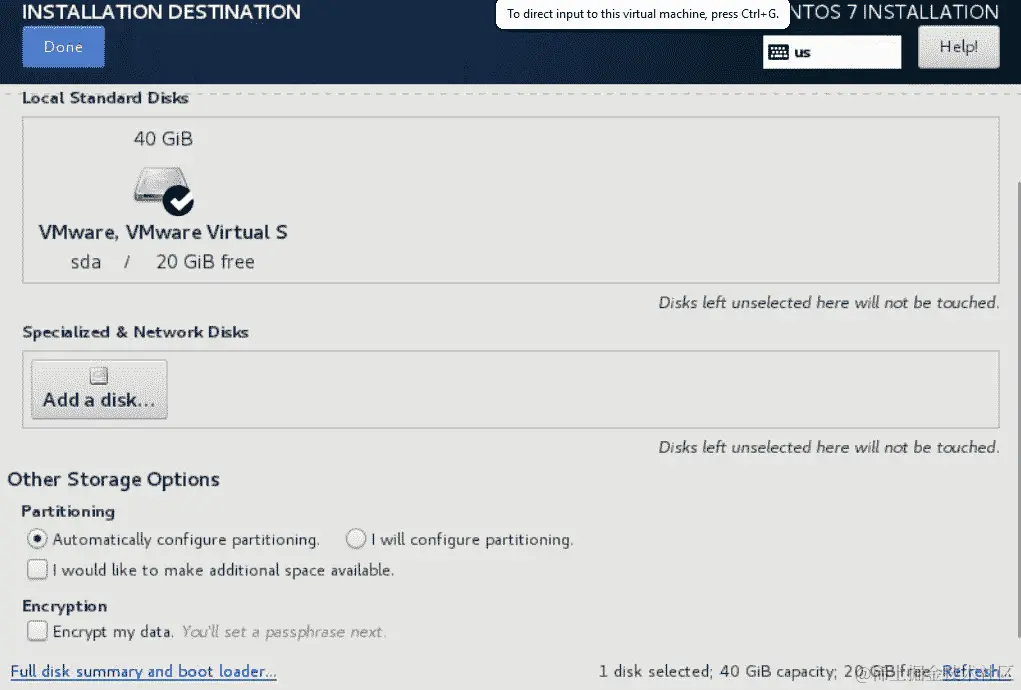Click the INSTALLATION DESTINATION title

[x=161, y=12]
